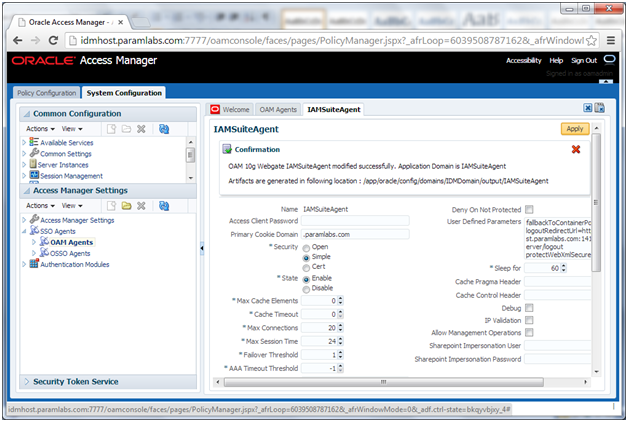Click the Accessibility link
The width and height of the screenshot is (628, 422).
[523, 60]
